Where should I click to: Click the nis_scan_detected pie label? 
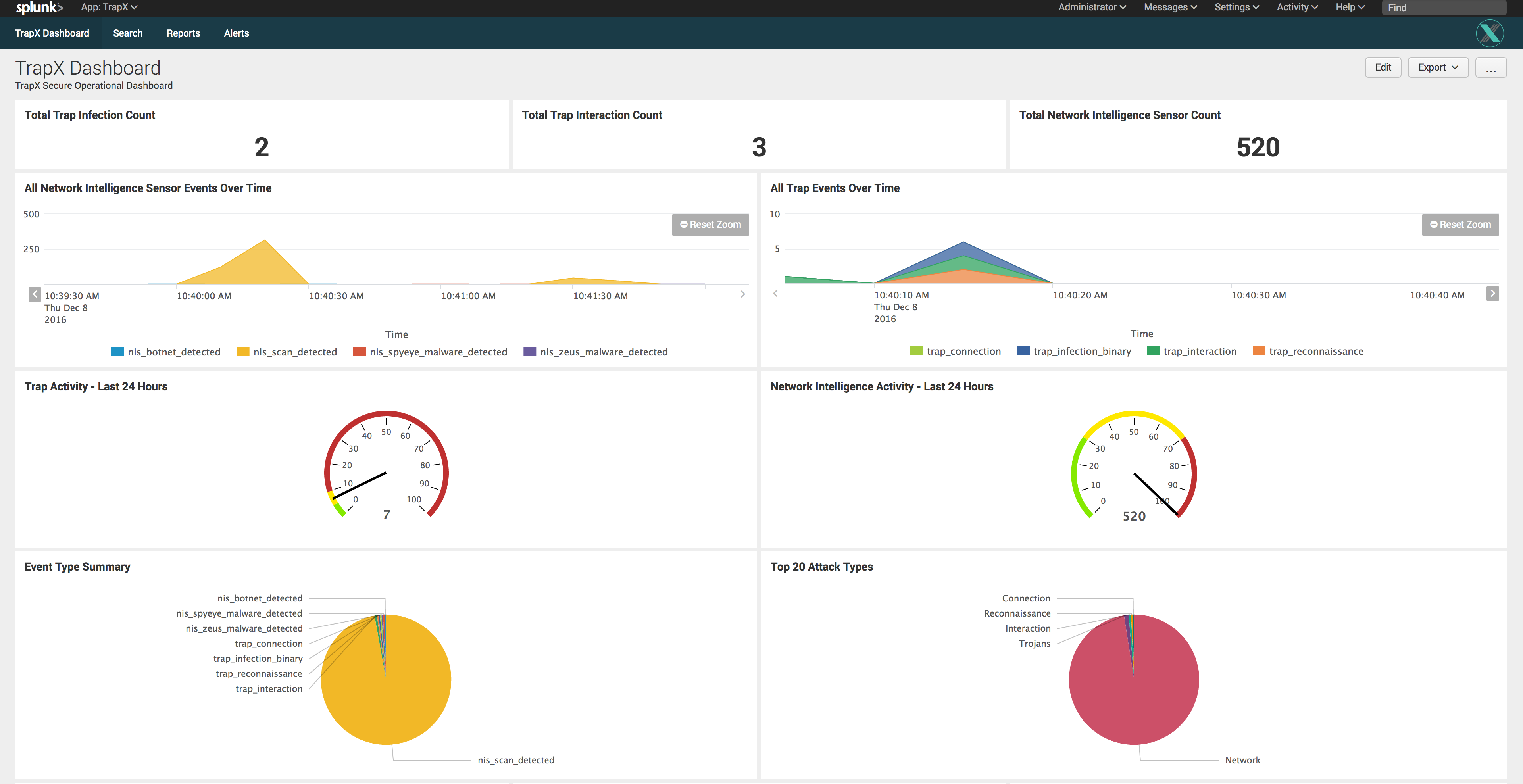tap(515, 760)
